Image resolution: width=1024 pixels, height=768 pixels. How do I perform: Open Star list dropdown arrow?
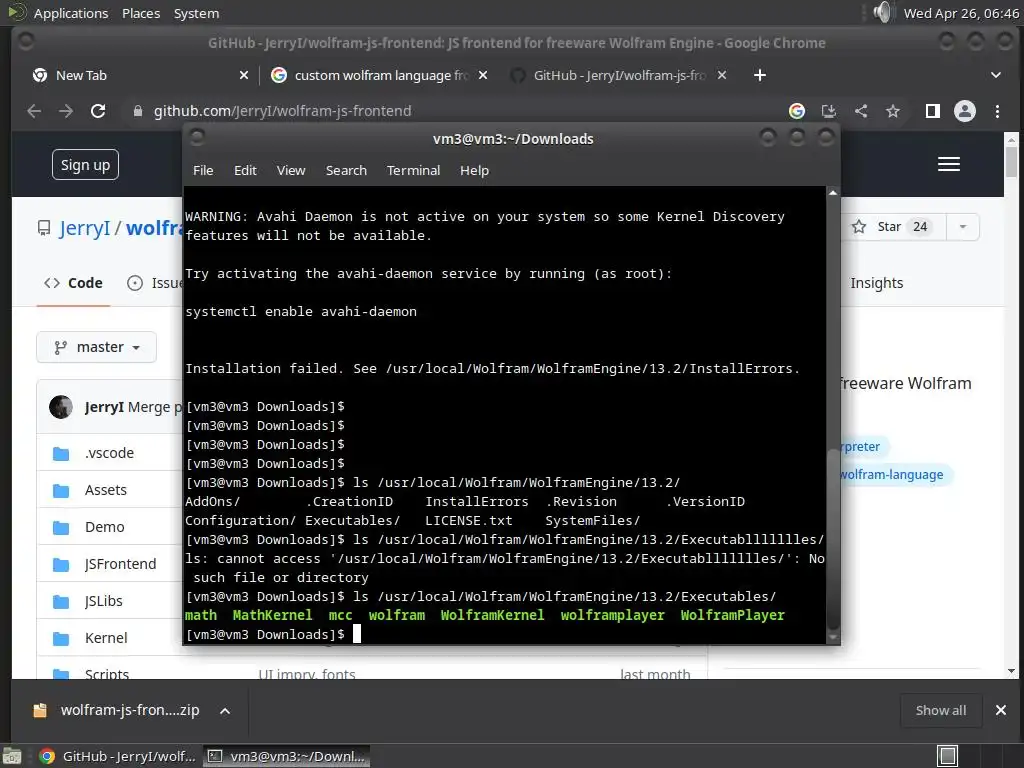click(x=962, y=227)
